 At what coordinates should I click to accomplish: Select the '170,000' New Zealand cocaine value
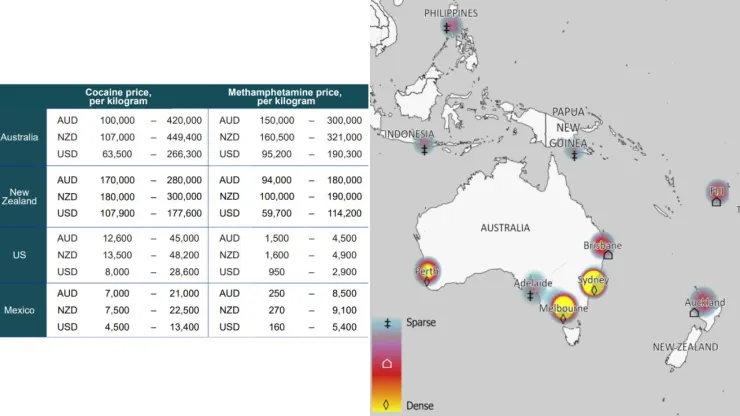coord(117,180)
